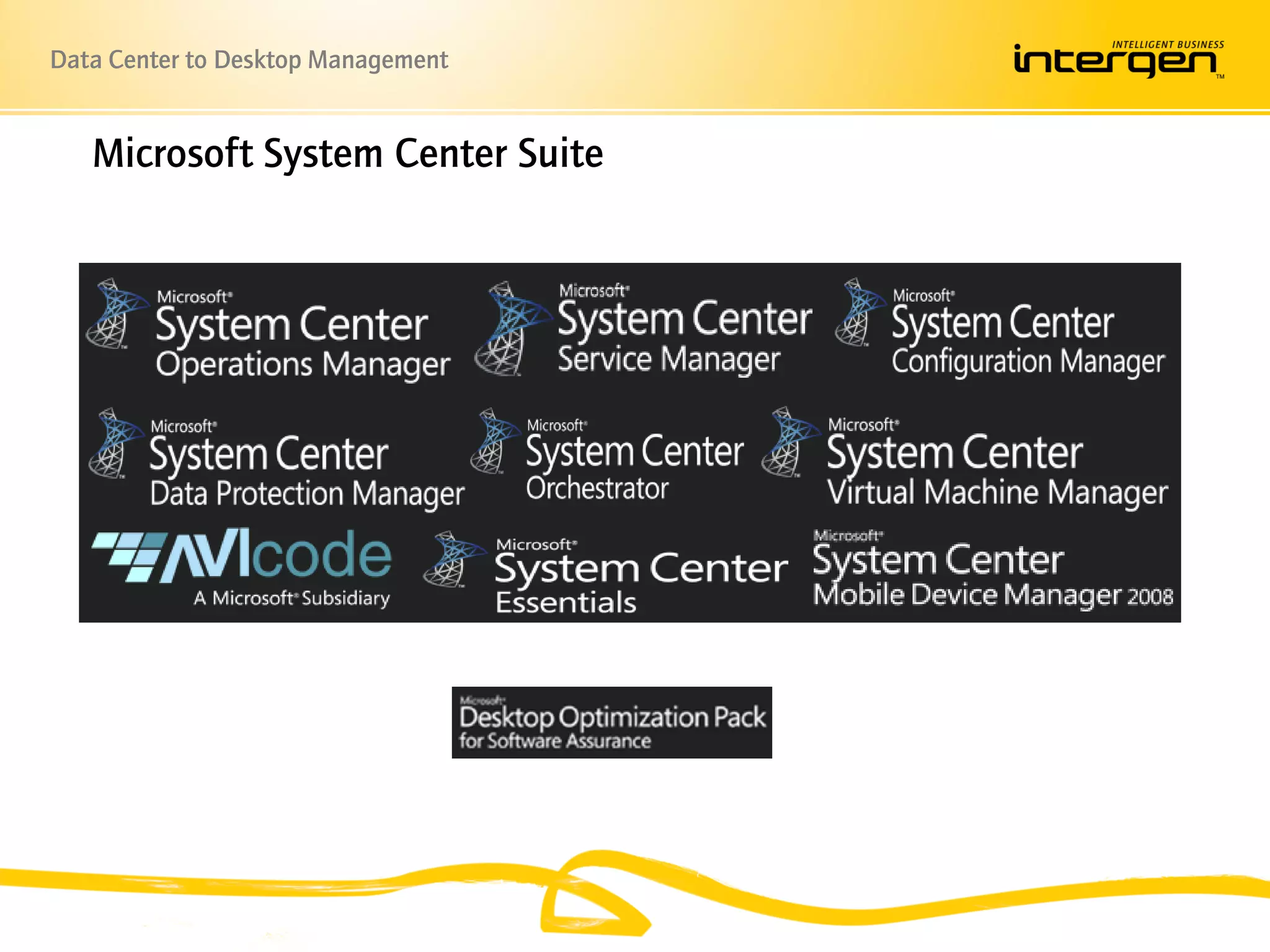The height and width of the screenshot is (952, 1270).
Task: Click the Intergen logo in the header
Action: tap(1119, 60)
